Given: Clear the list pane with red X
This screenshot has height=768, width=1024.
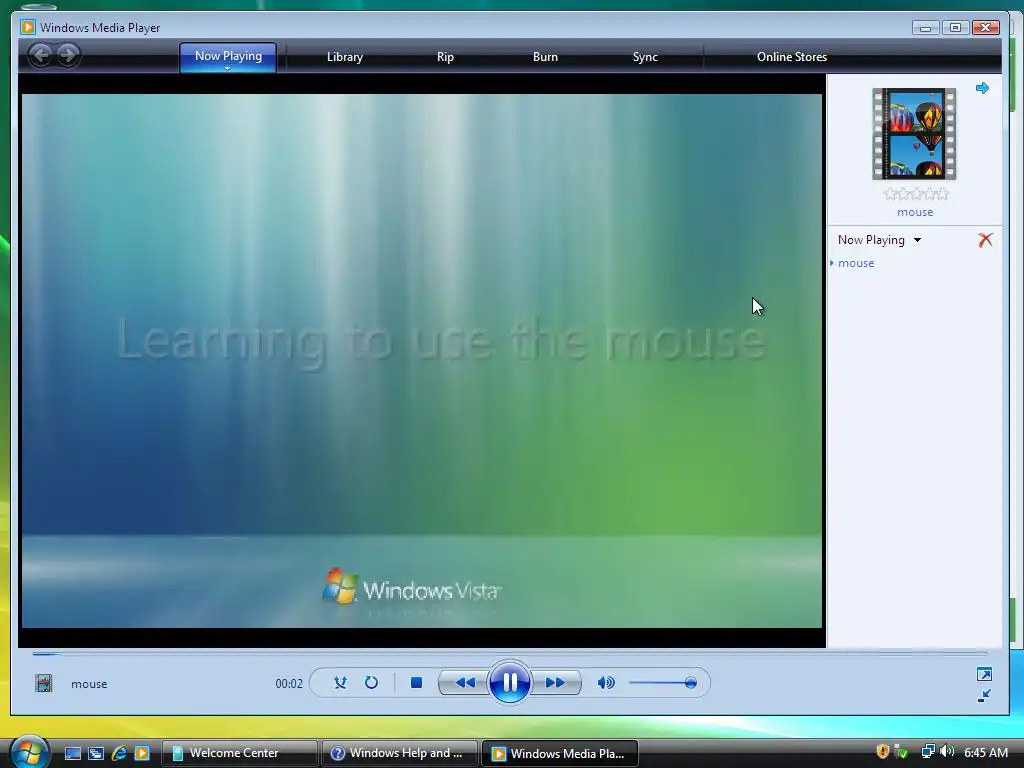Looking at the screenshot, I should tap(985, 240).
